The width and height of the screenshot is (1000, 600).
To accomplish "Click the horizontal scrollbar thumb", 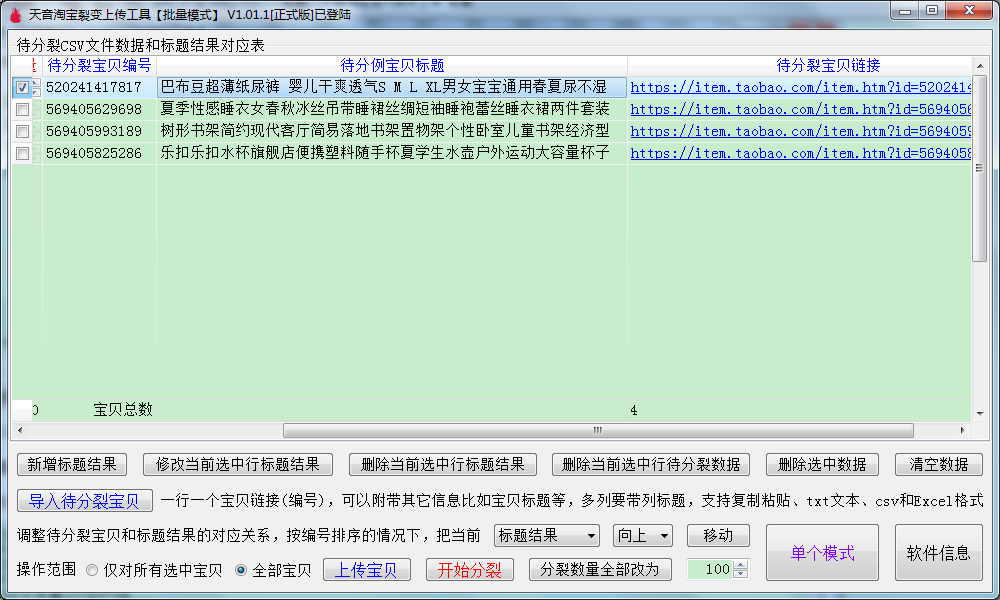I will [598, 431].
